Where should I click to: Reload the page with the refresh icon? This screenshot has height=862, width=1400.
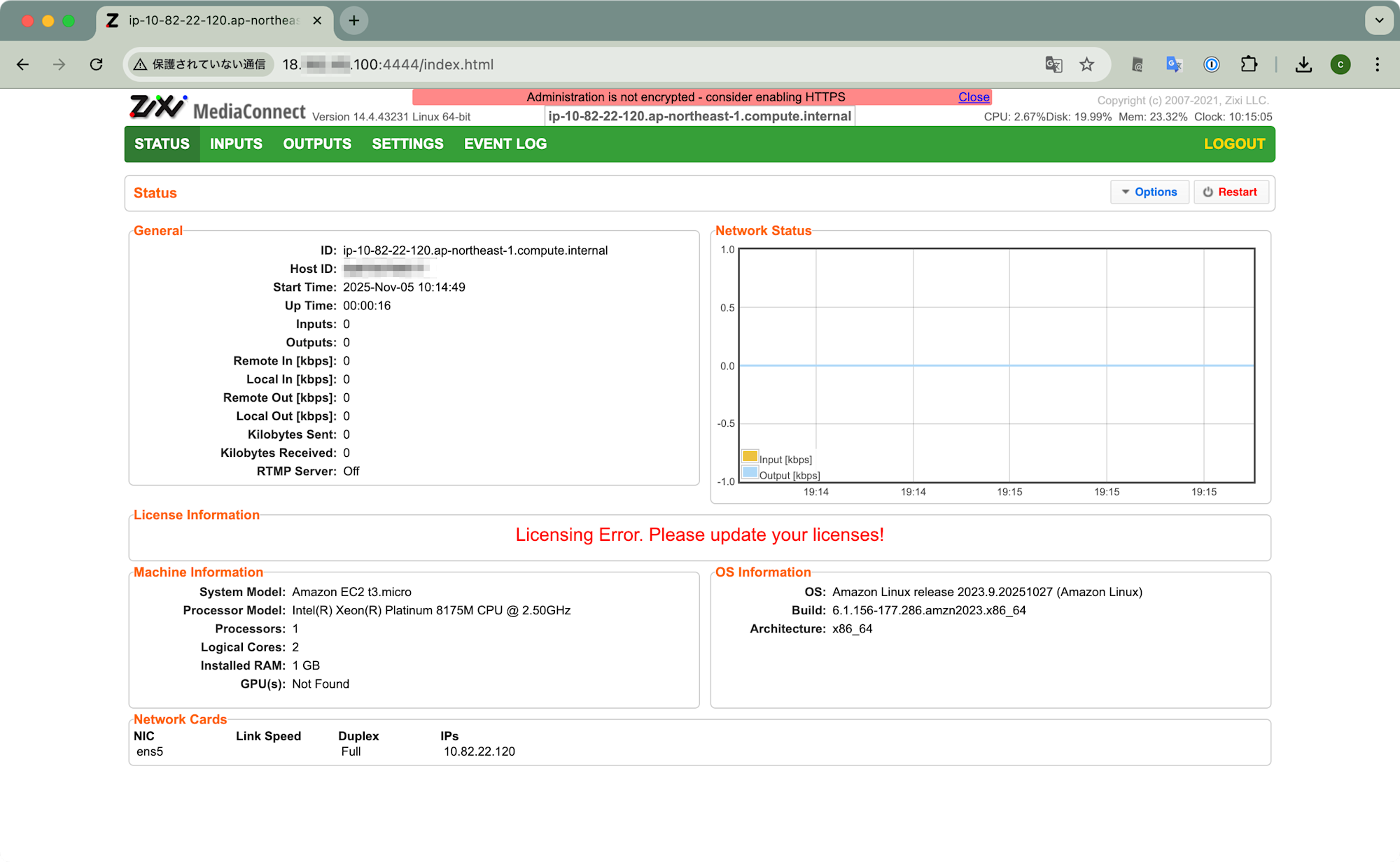click(x=97, y=64)
